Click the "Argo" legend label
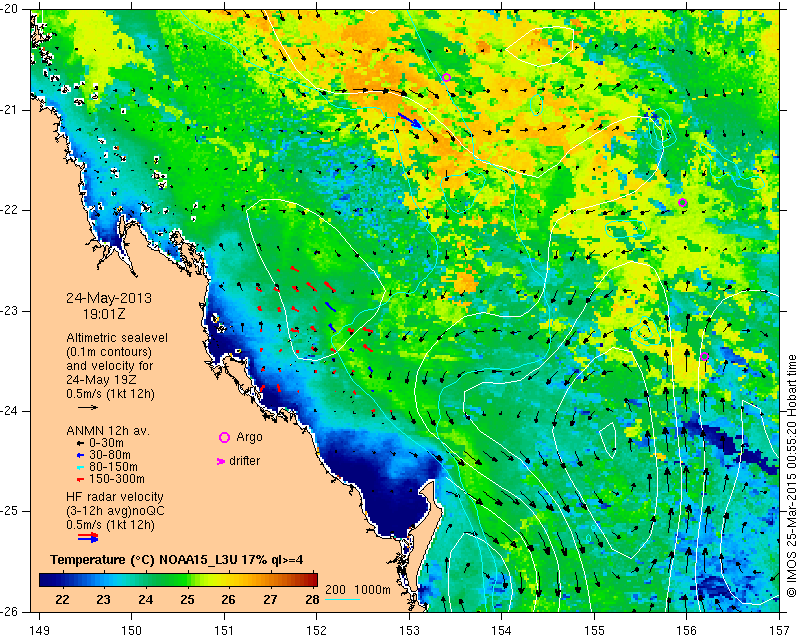This screenshot has height=640, width=800. pos(249,437)
